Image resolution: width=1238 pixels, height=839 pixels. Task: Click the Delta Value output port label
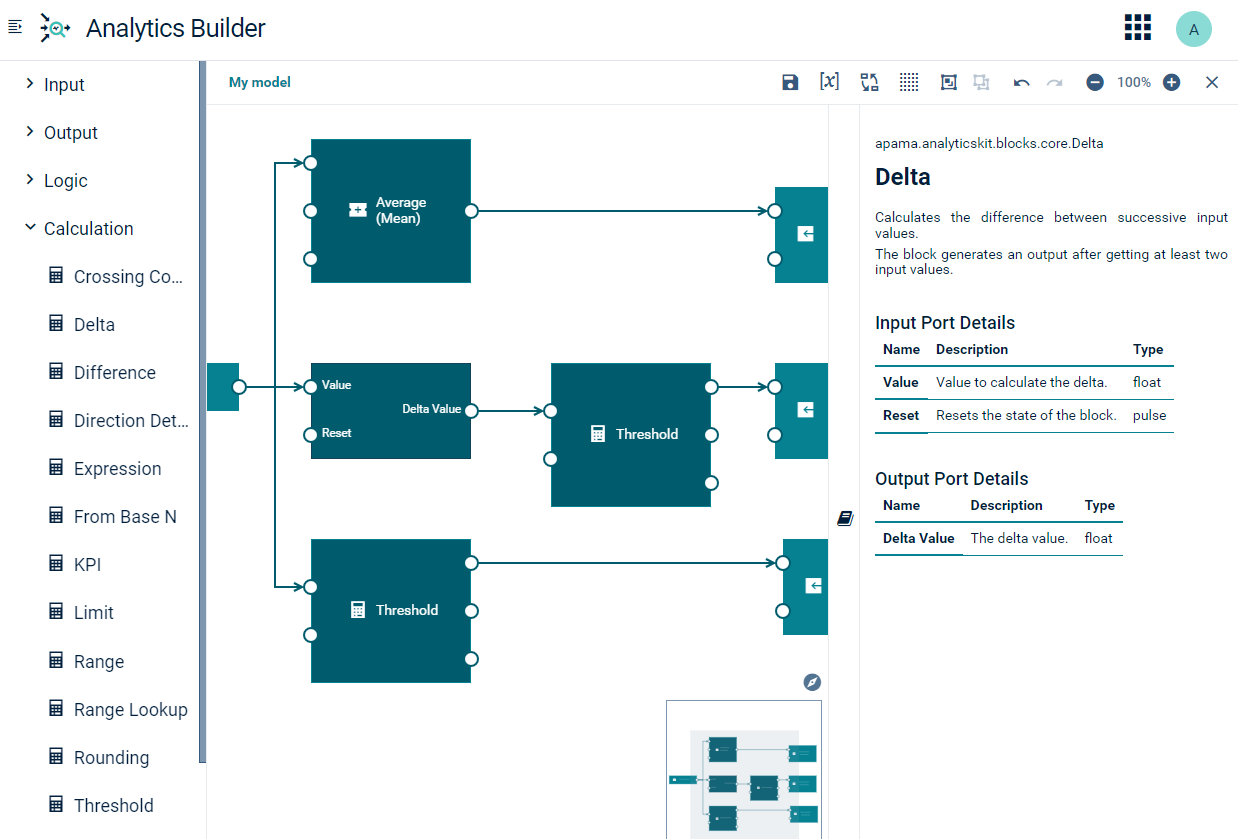[x=432, y=409]
